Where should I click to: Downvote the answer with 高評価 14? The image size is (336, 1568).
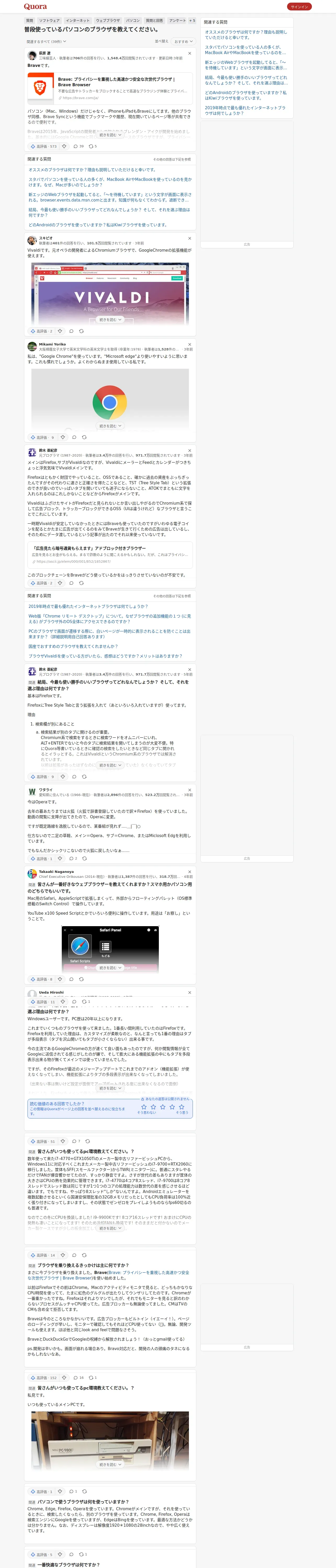[x=63, y=1255]
